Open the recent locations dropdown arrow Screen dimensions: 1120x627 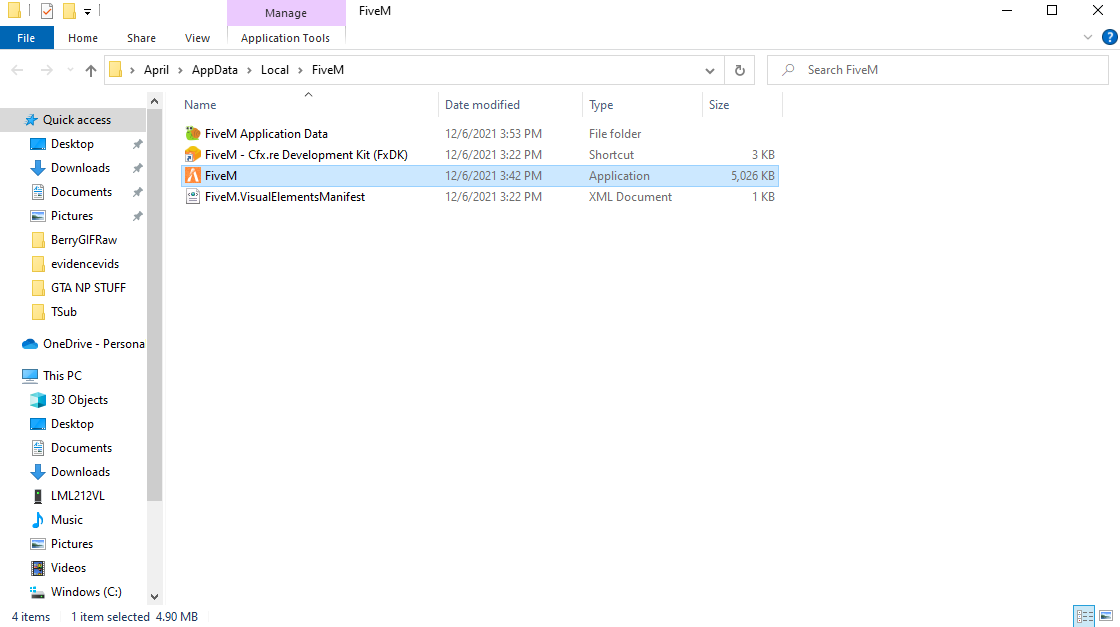(x=70, y=70)
